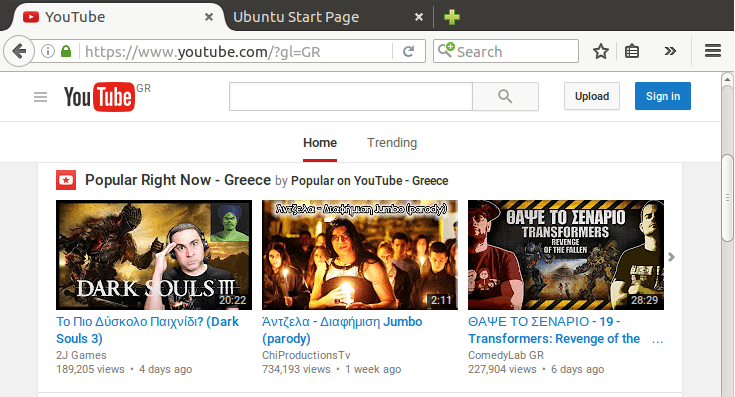Bookmark this page with star icon

[x=600, y=51]
